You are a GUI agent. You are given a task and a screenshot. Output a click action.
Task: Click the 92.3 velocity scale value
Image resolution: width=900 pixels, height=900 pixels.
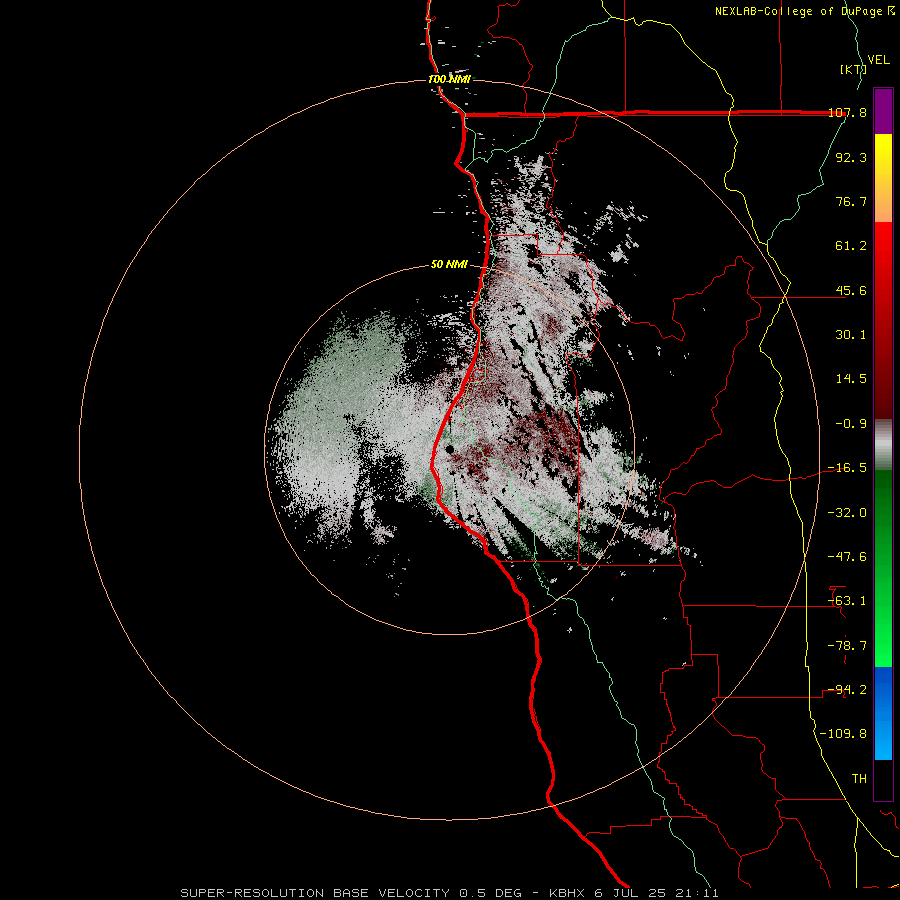851,157
